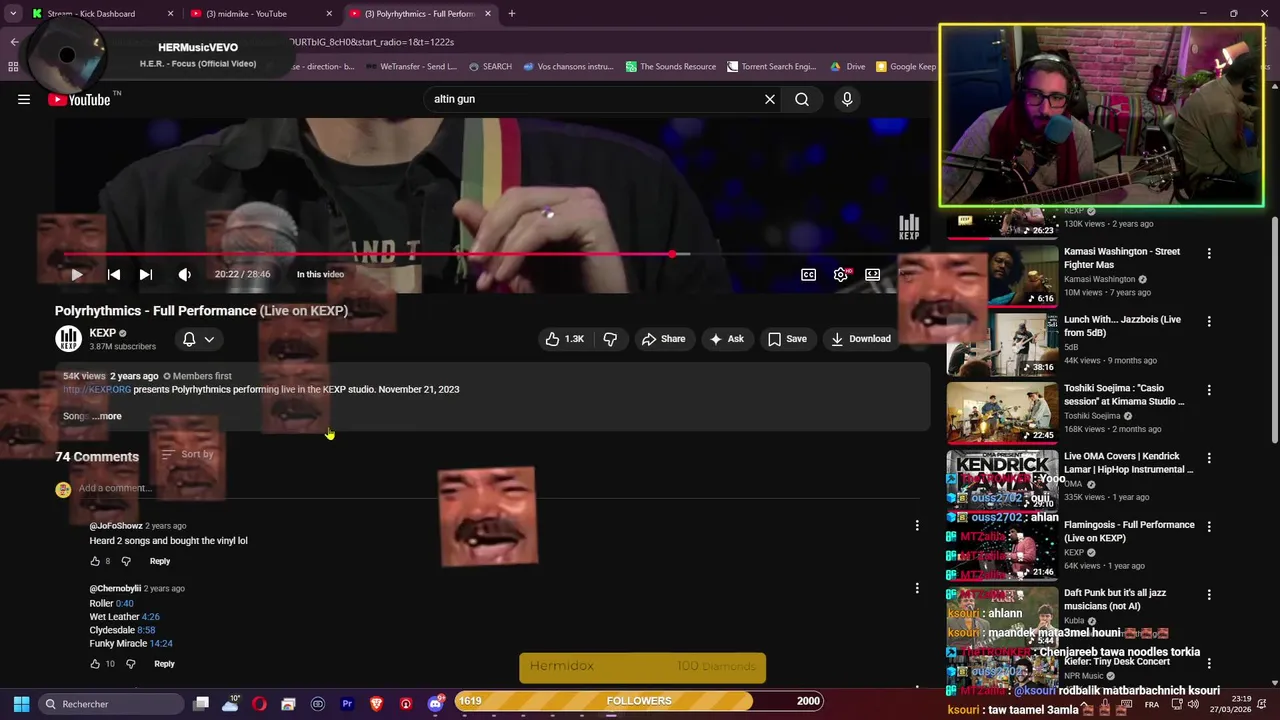Viewport: 1280px width, 720px height.
Task: Select the '(3) Polyrhythmics - Full Perform' tab
Action: click(x=422, y=14)
